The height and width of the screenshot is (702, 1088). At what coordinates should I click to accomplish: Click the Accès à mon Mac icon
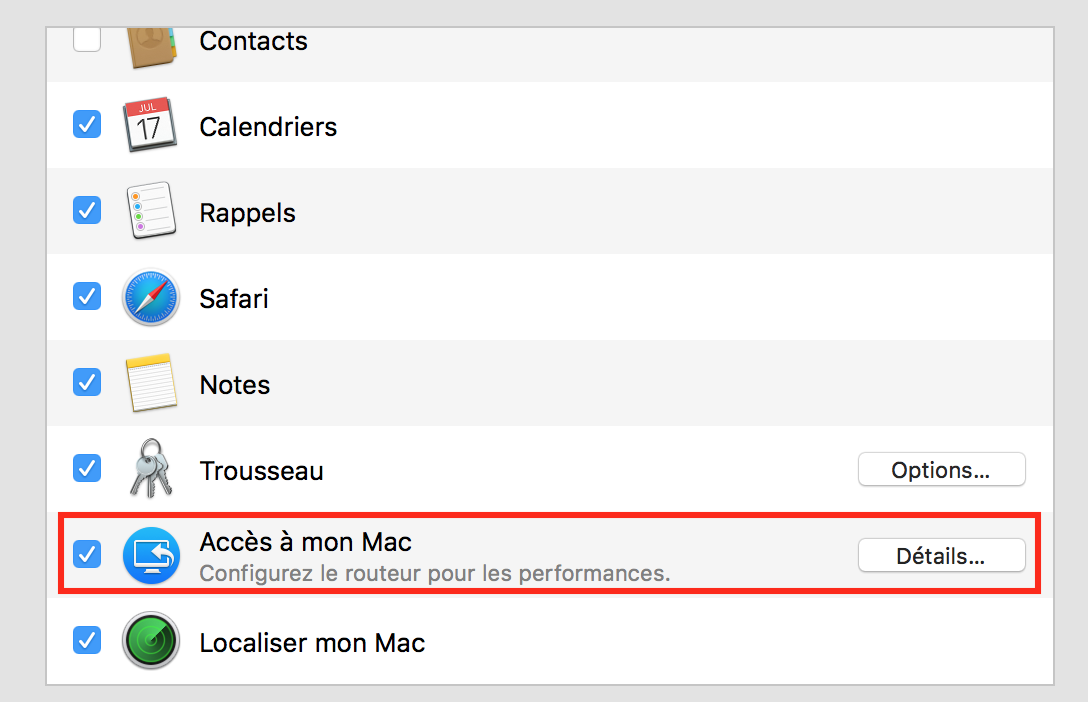click(150, 556)
